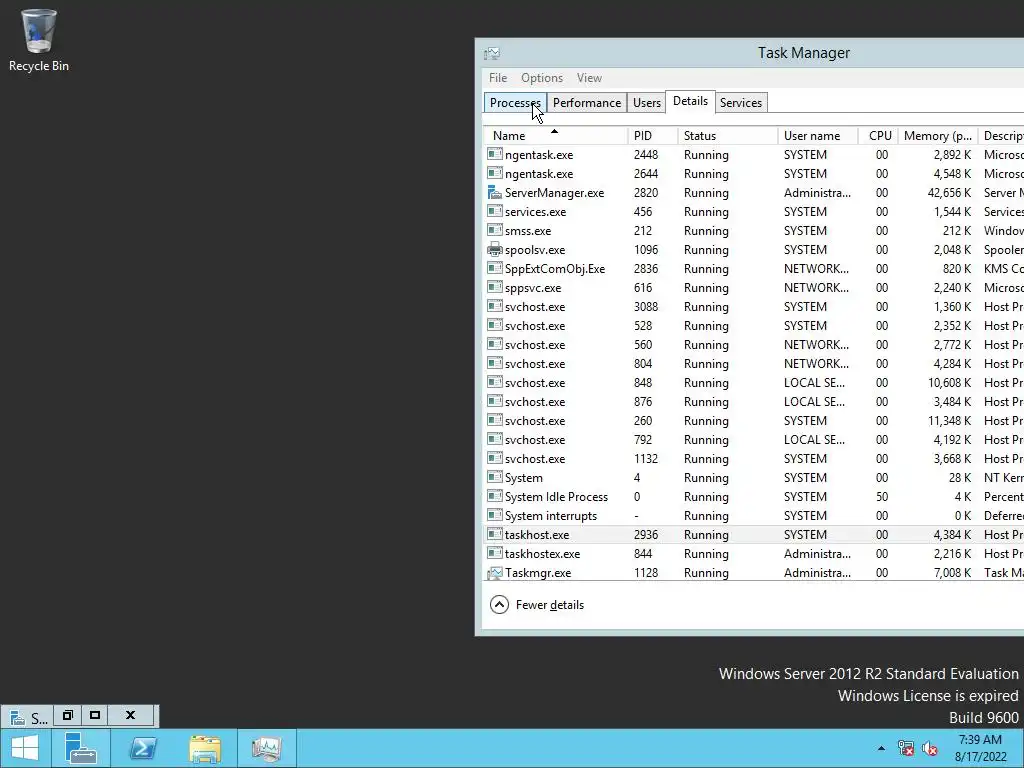Click the muted speaker tray icon
The height and width of the screenshot is (768, 1024).
click(x=930, y=748)
